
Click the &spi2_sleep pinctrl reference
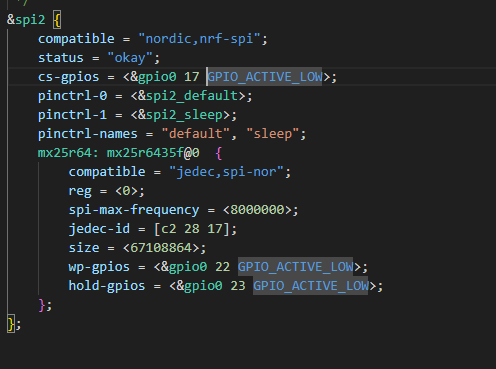180,115
